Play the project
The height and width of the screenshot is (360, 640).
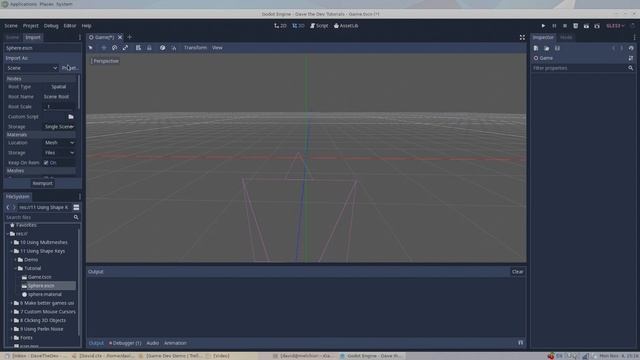point(543,26)
